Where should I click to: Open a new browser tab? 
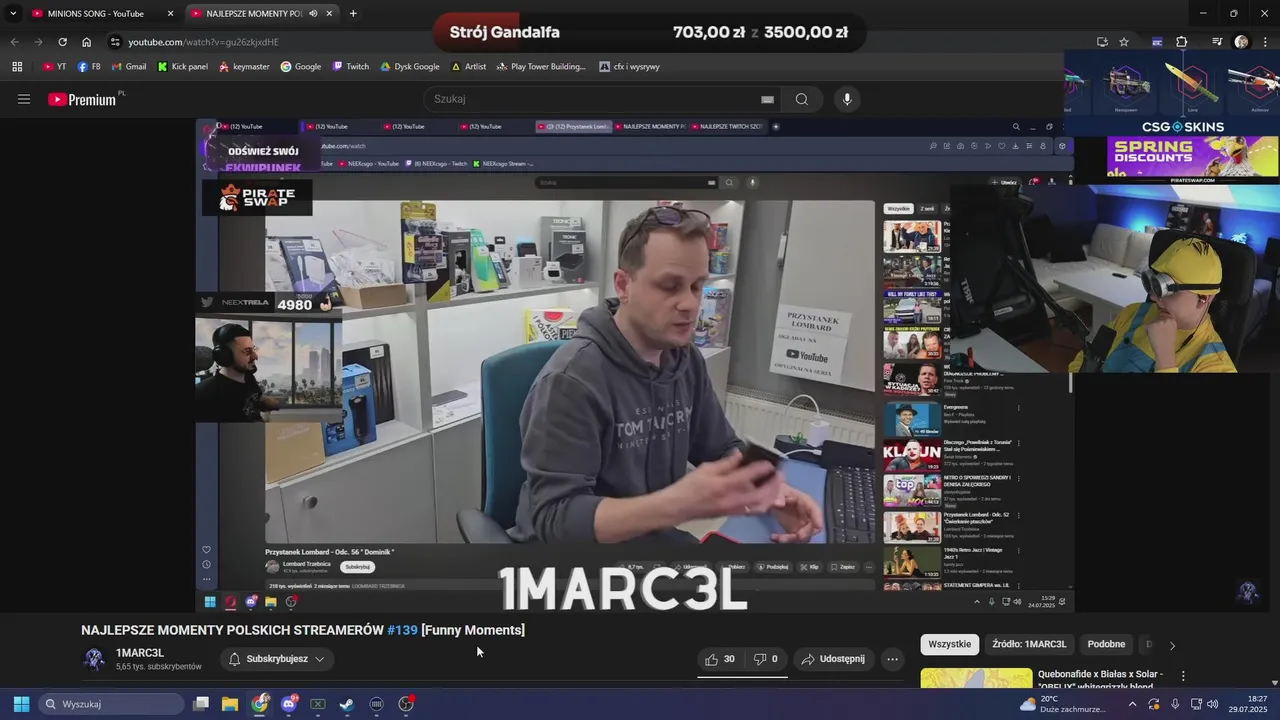tap(353, 14)
